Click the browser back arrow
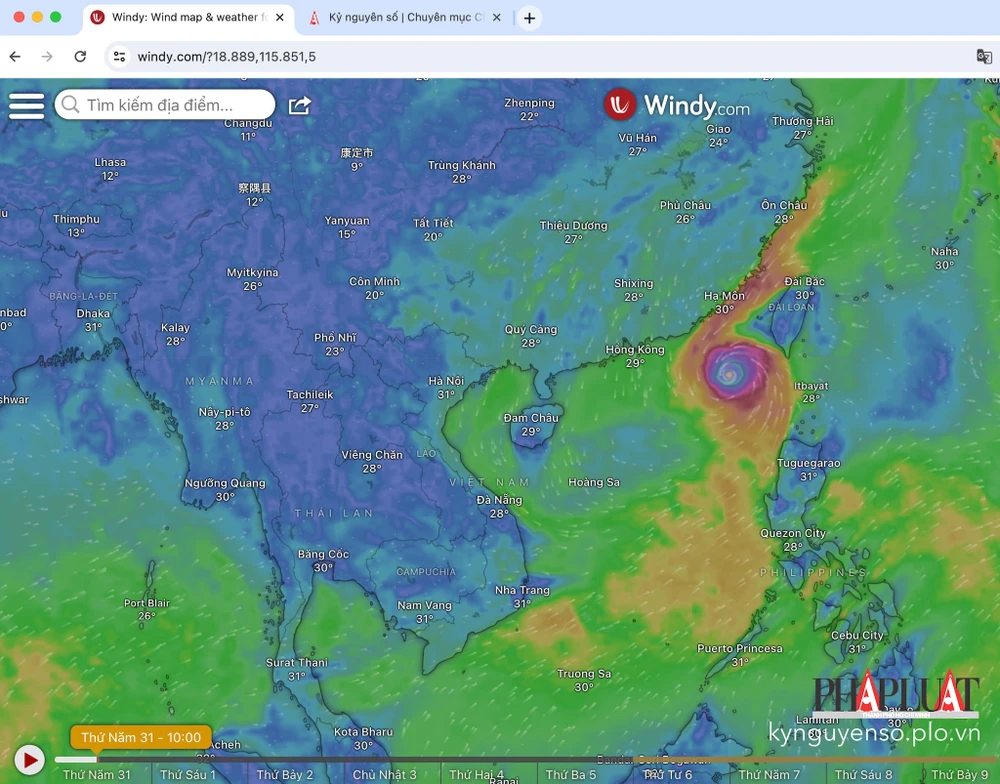Image resolution: width=1000 pixels, height=784 pixels. point(15,57)
